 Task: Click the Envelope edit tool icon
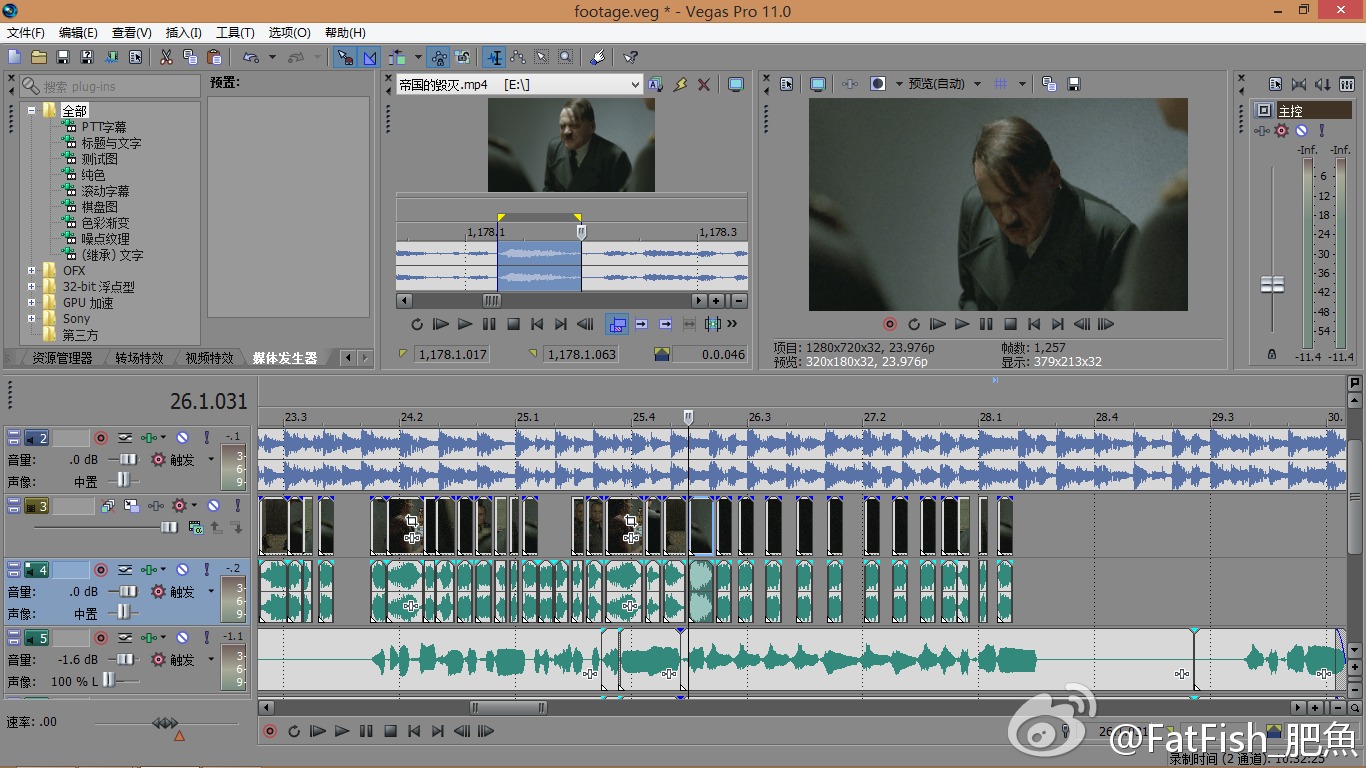tap(518, 57)
